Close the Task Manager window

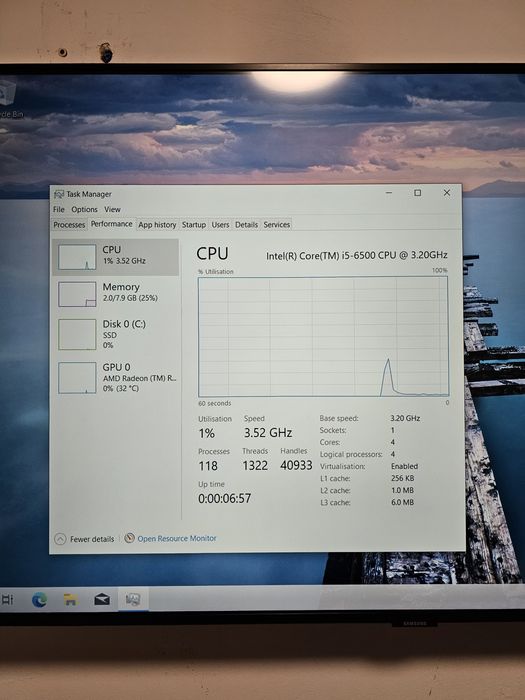pos(446,192)
